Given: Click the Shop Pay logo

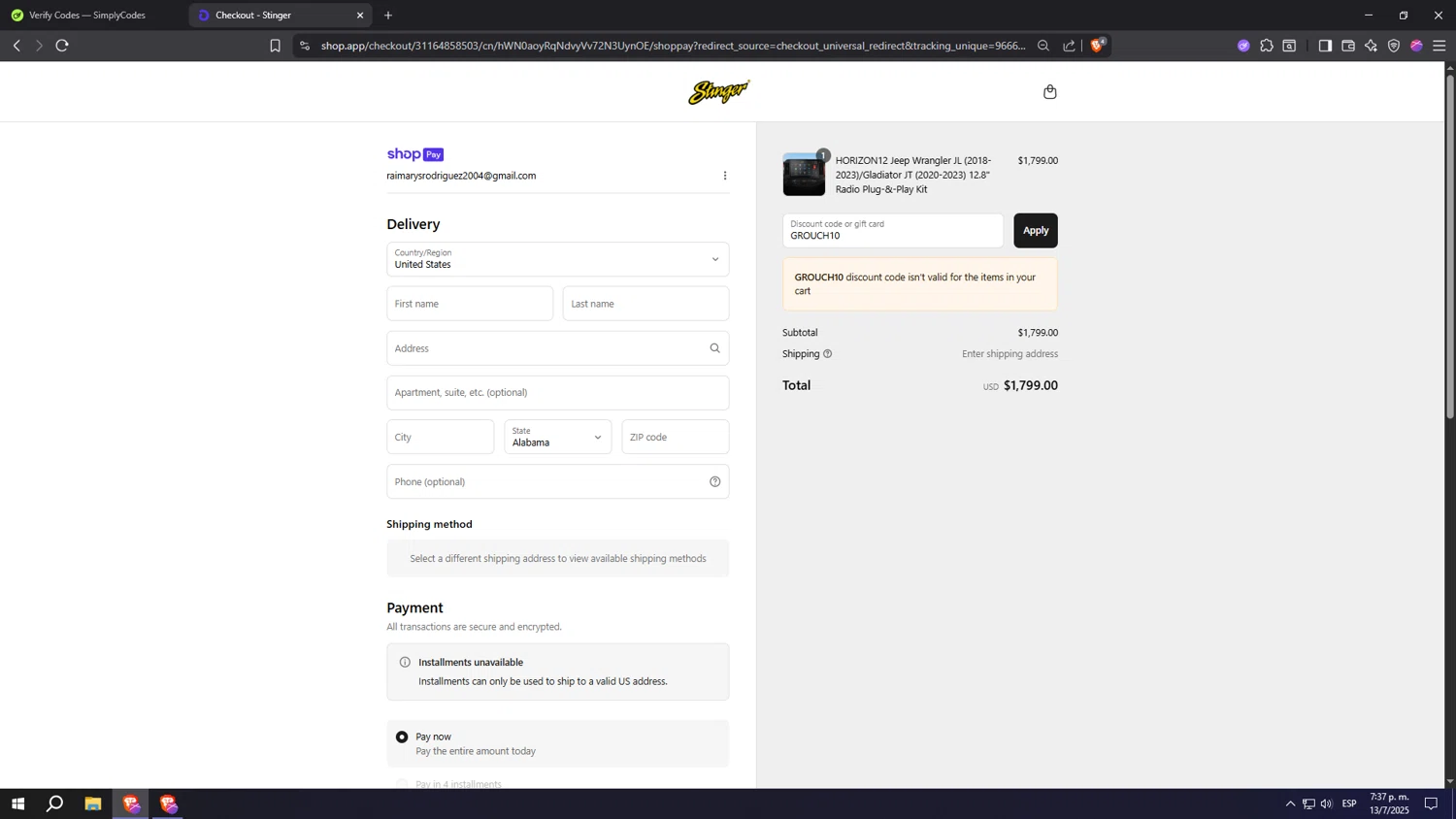Looking at the screenshot, I should (x=415, y=154).
